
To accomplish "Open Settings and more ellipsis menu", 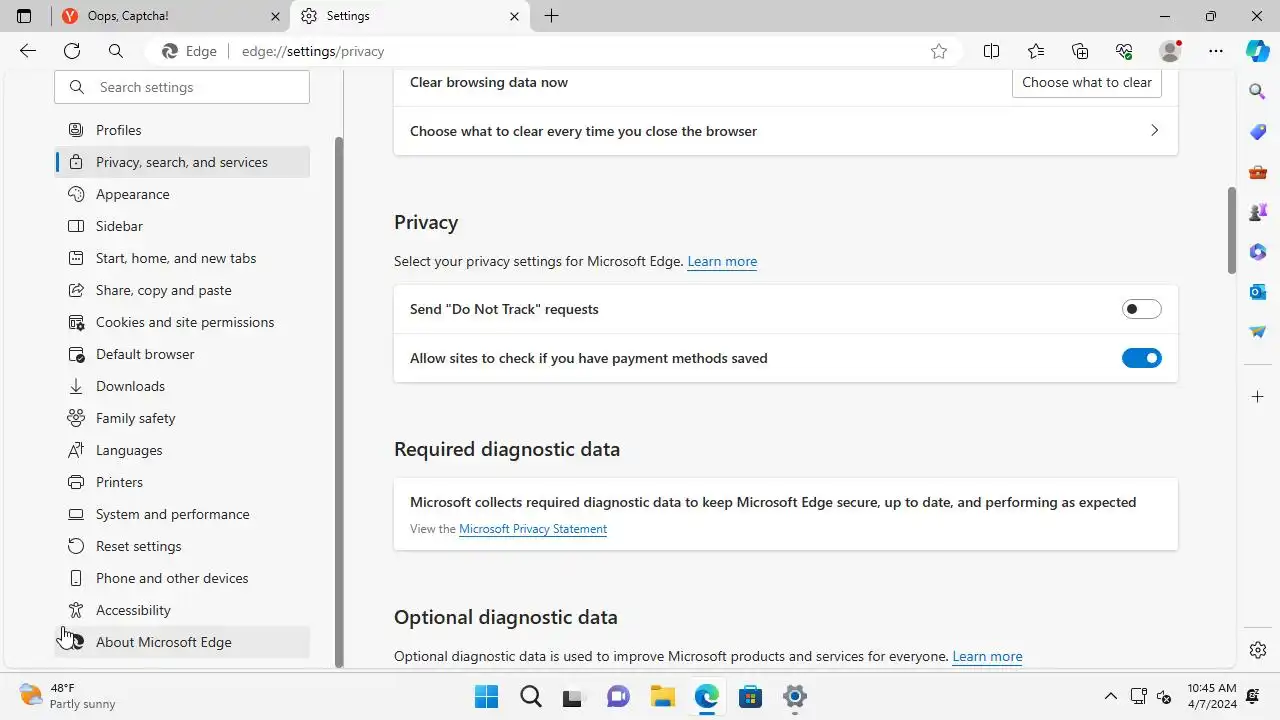I will pyautogui.click(x=1216, y=51).
